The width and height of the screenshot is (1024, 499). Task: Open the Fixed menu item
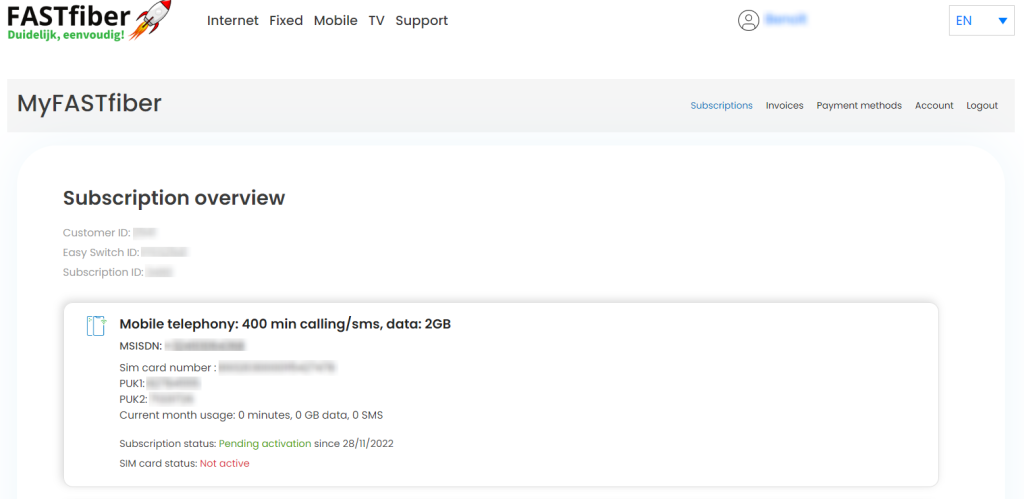click(286, 20)
